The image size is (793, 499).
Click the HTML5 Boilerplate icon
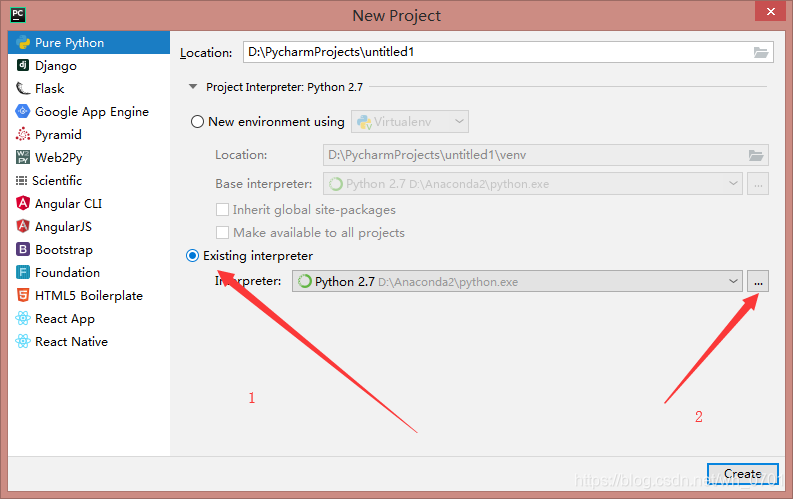coord(23,295)
